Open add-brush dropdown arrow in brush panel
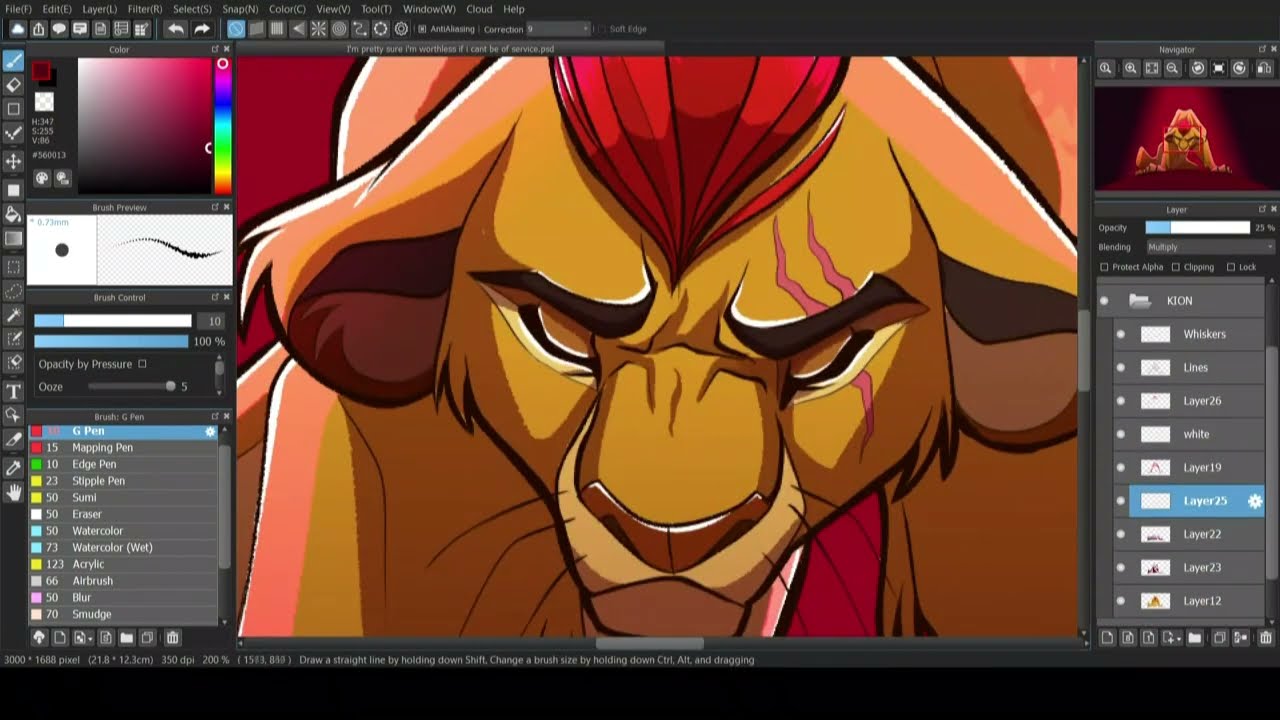The width and height of the screenshot is (1280, 720). [91, 638]
